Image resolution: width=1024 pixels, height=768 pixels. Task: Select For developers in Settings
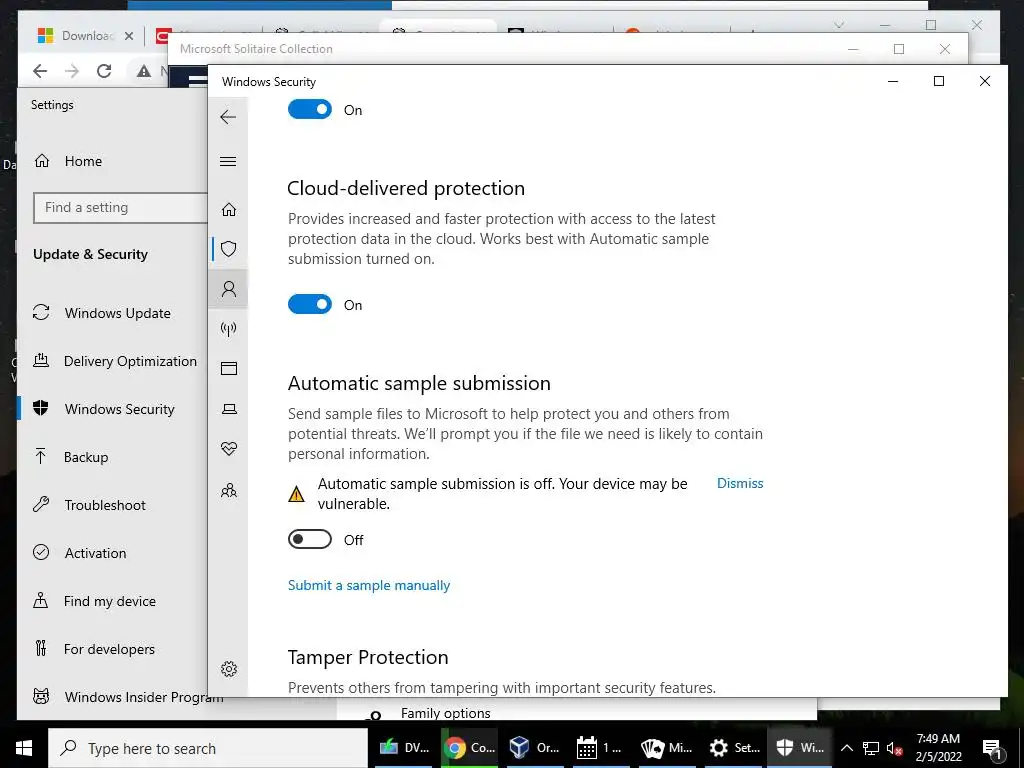[112, 649]
